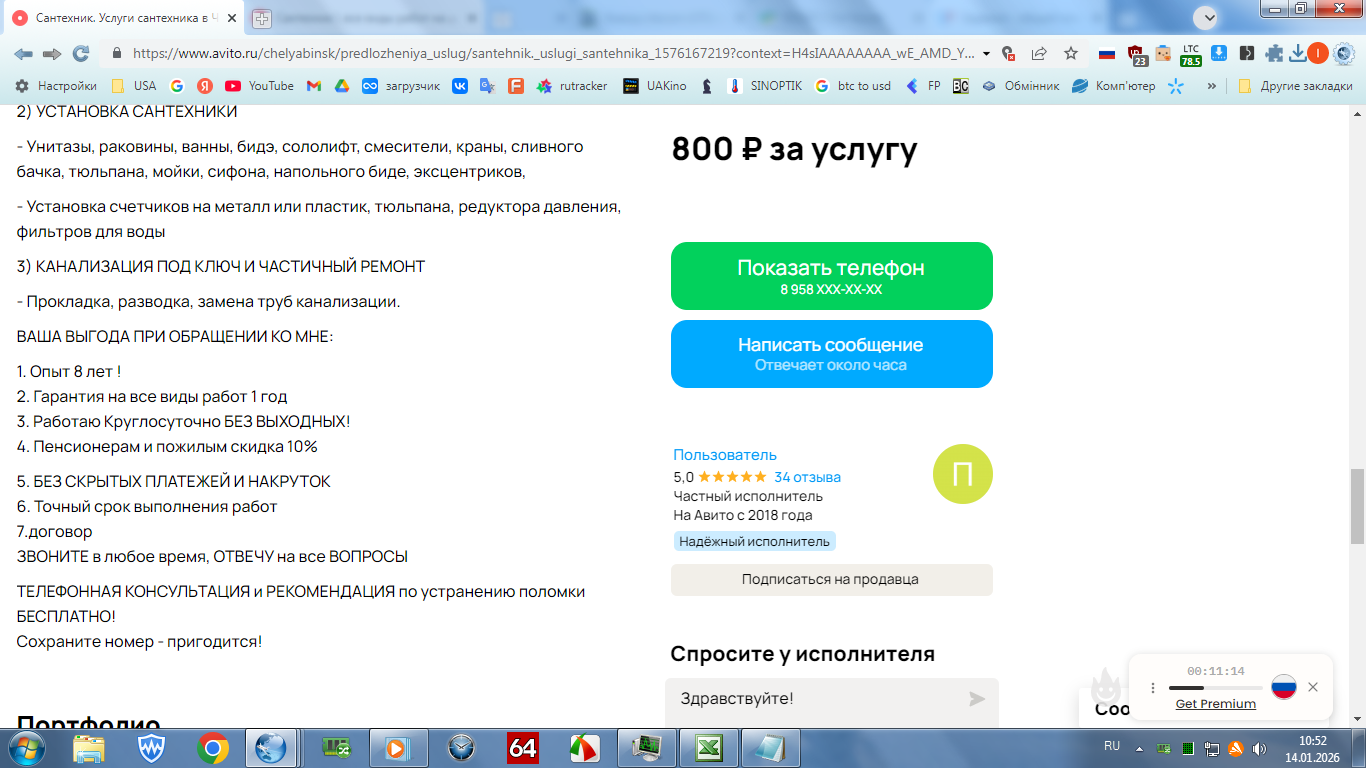
Task: Reload the Avito page
Action: pos(81,54)
